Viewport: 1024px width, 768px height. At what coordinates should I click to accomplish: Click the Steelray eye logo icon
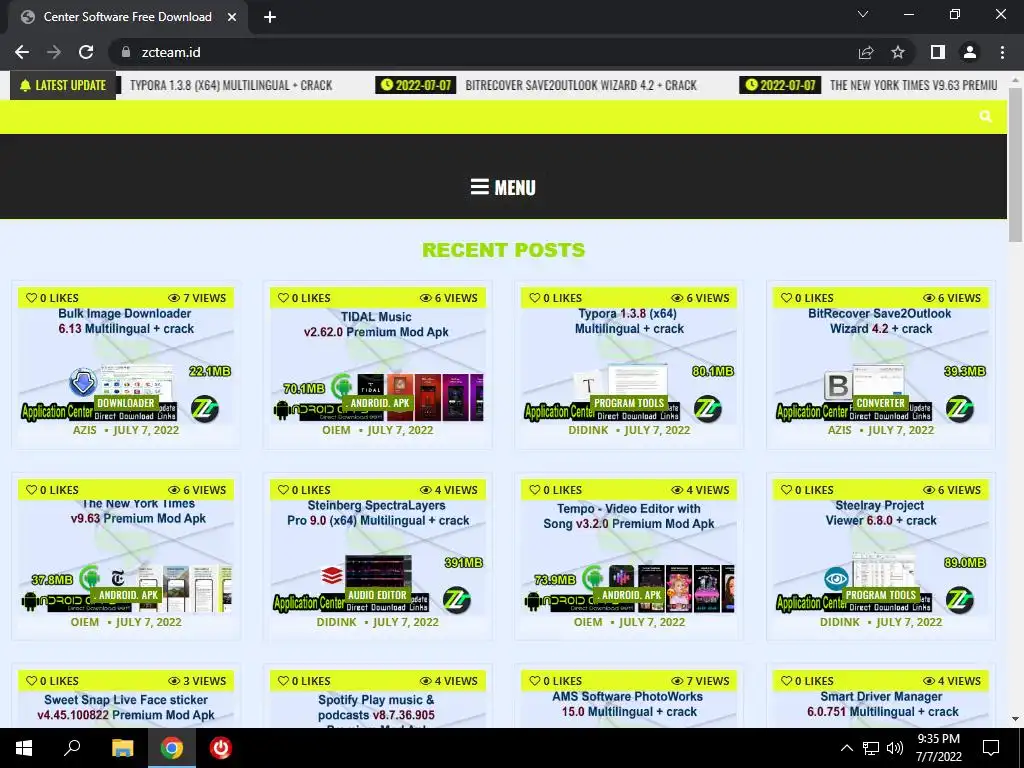[x=836, y=579]
